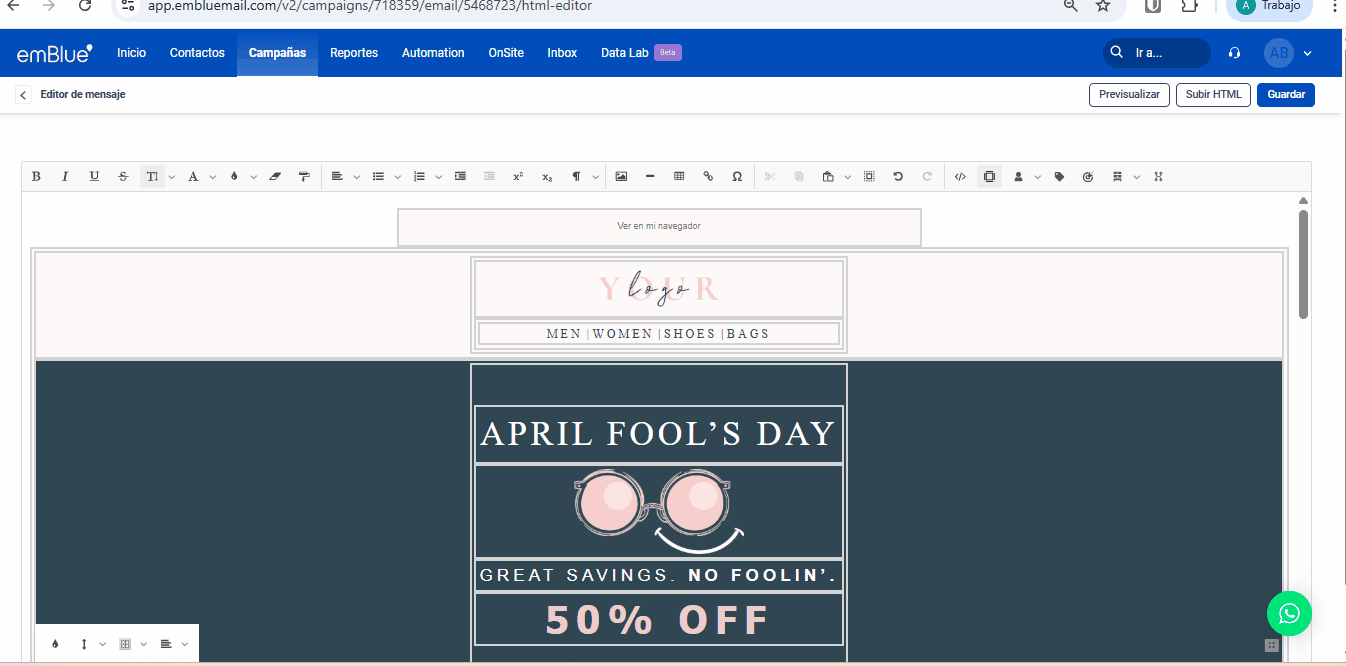Expand the font size dropdown arrow
The image size is (1346, 666).
click(x=172, y=177)
